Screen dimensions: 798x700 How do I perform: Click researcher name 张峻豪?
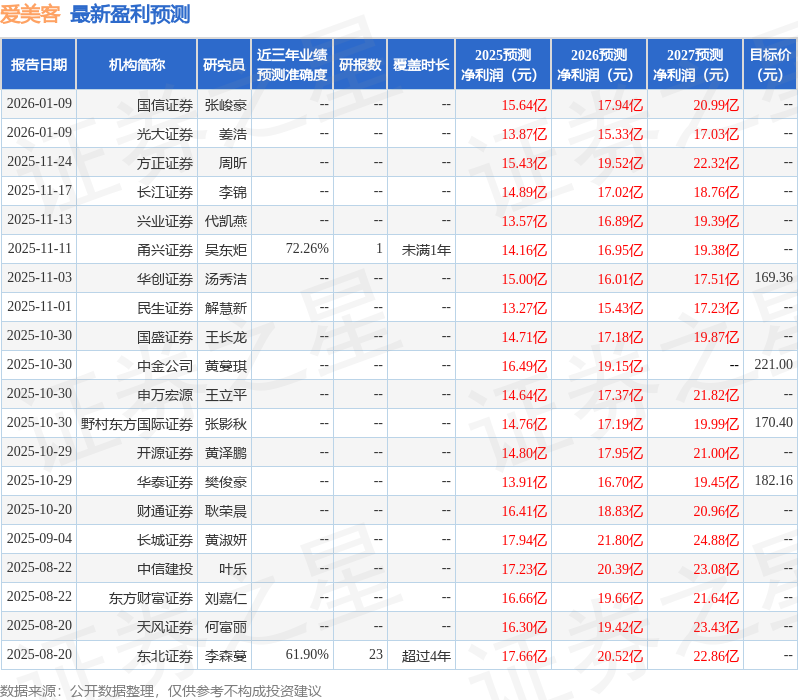tap(226, 105)
